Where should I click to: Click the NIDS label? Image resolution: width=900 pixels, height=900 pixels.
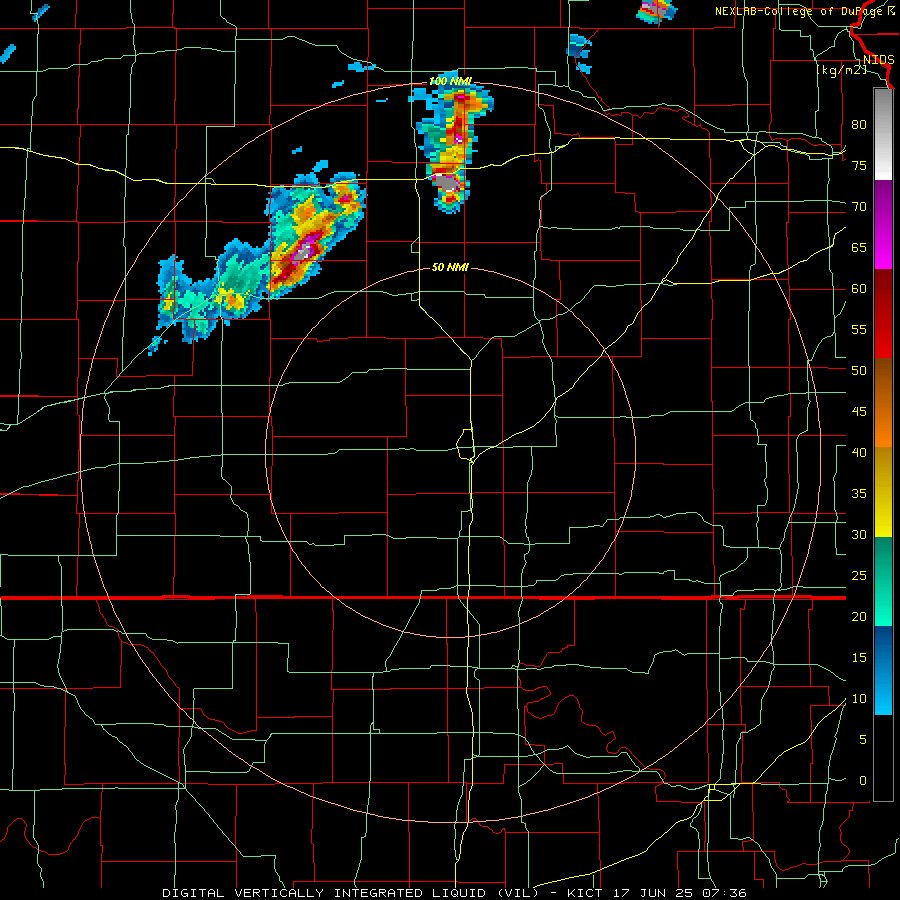pyautogui.click(x=878, y=60)
